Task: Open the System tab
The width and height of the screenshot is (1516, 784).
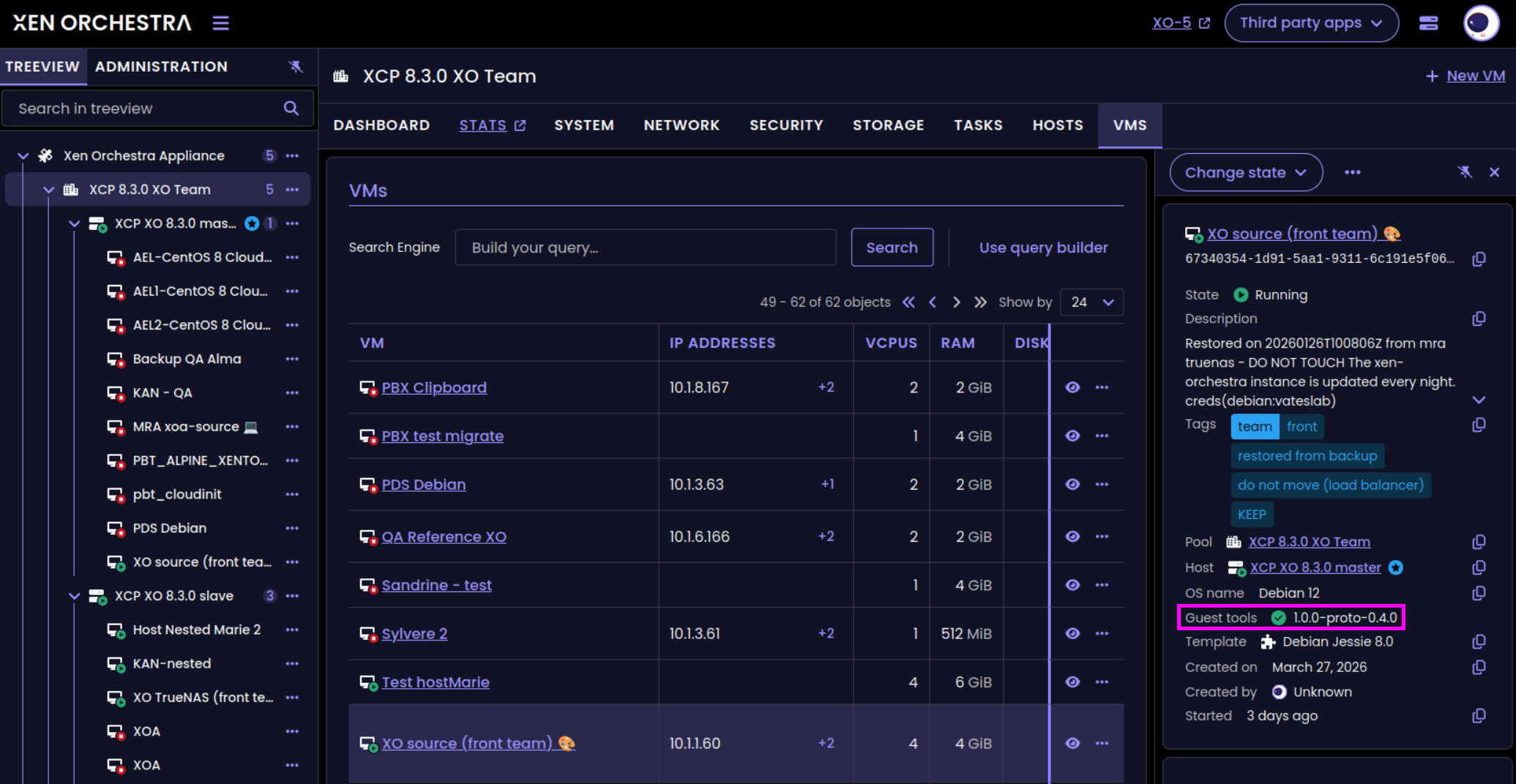Action: [584, 125]
